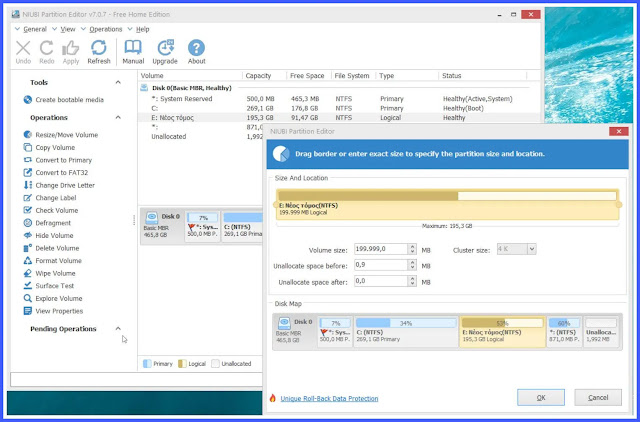
Task: Select E: 53% block in dialog Disk Map
Action: [502, 331]
